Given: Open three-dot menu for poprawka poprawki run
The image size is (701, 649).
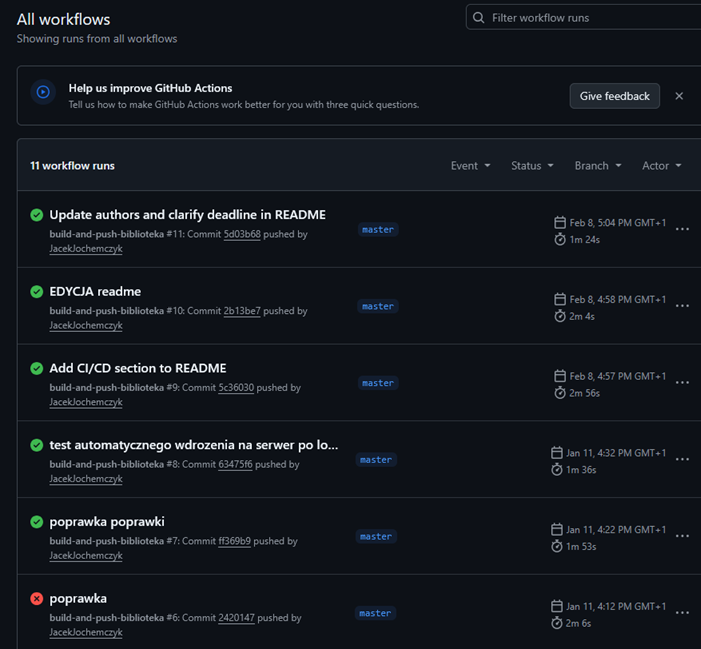Looking at the screenshot, I should (x=682, y=536).
